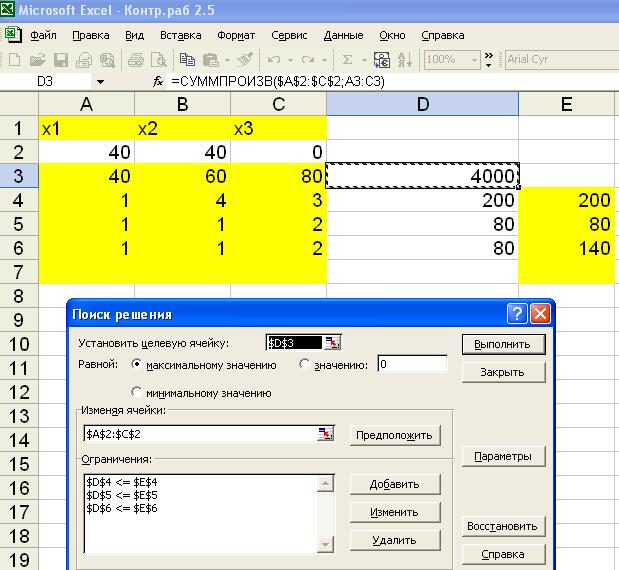Choose the "значению" radio option

tap(304, 365)
